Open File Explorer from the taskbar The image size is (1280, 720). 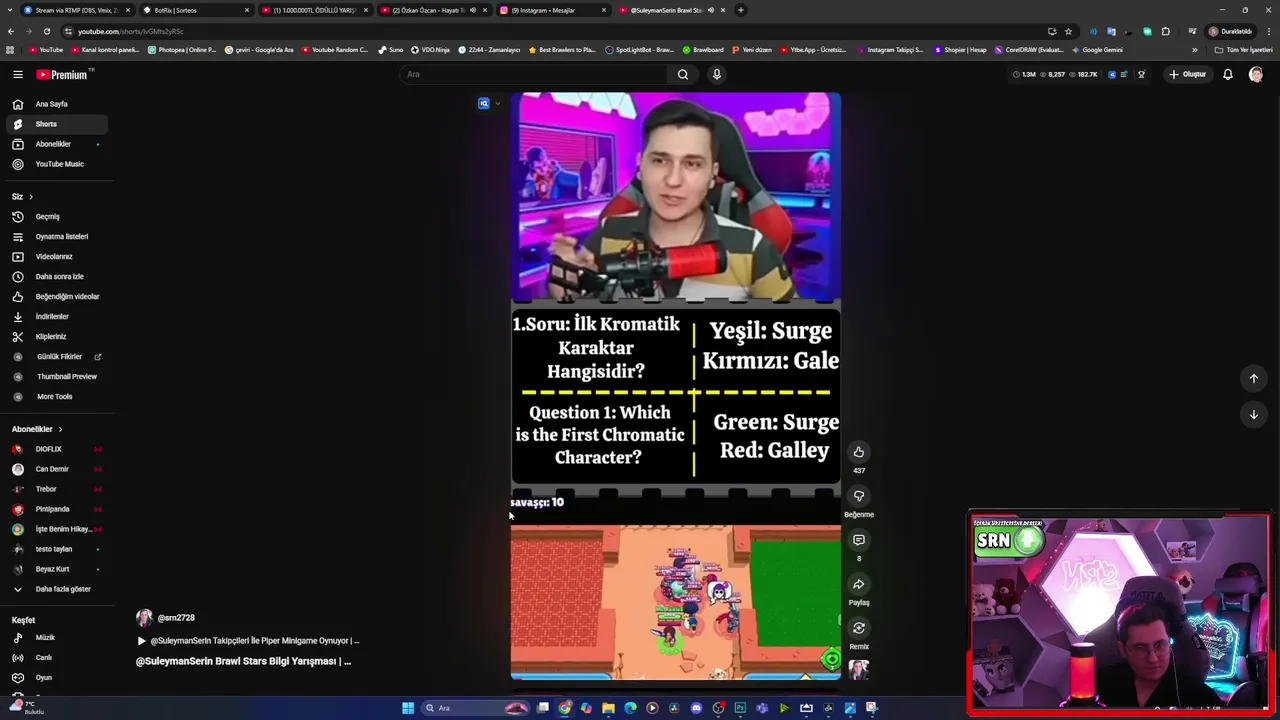coord(608,708)
